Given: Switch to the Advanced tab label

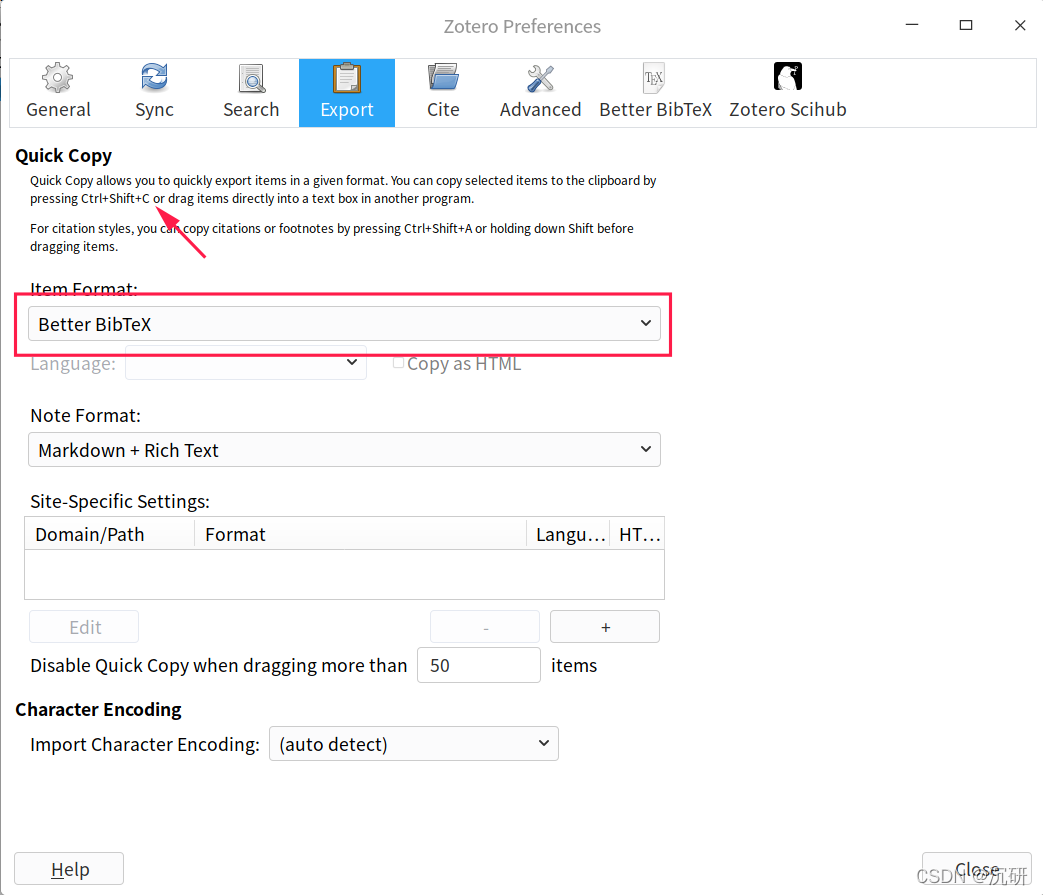Looking at the screenshot, I should (x=540, y=110).
